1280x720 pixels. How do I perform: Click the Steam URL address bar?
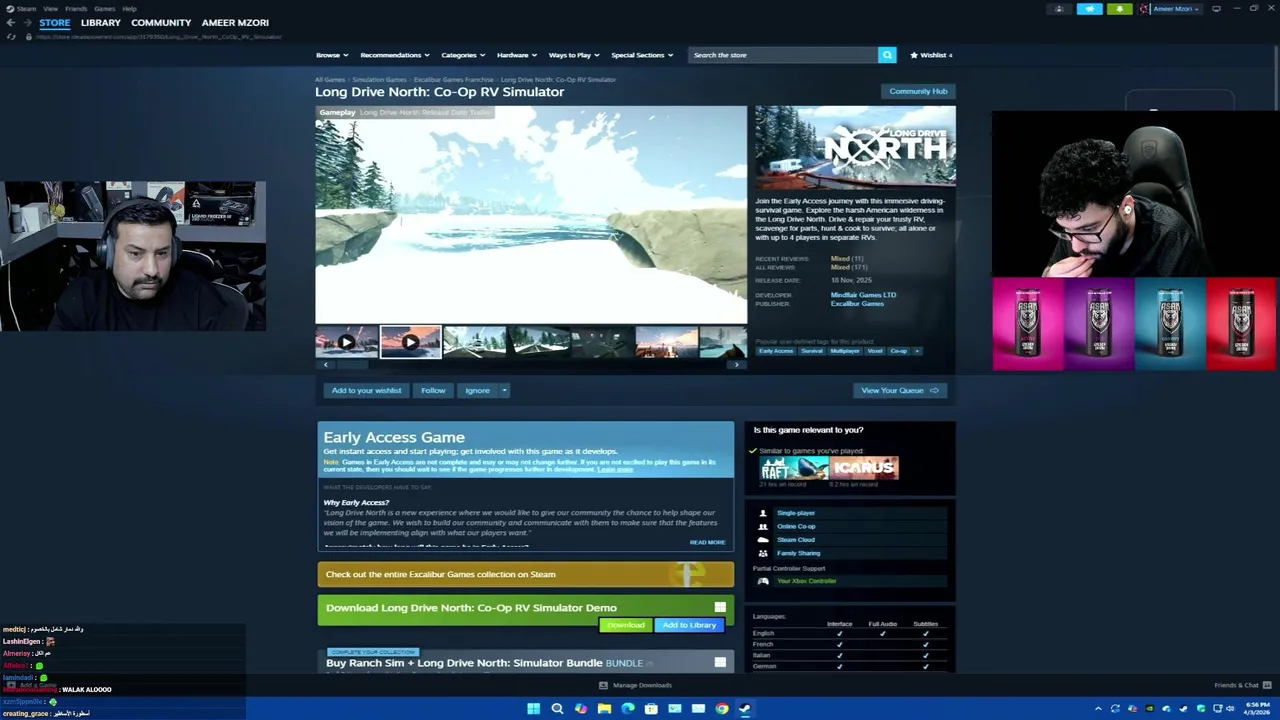[x=158, y=37]
